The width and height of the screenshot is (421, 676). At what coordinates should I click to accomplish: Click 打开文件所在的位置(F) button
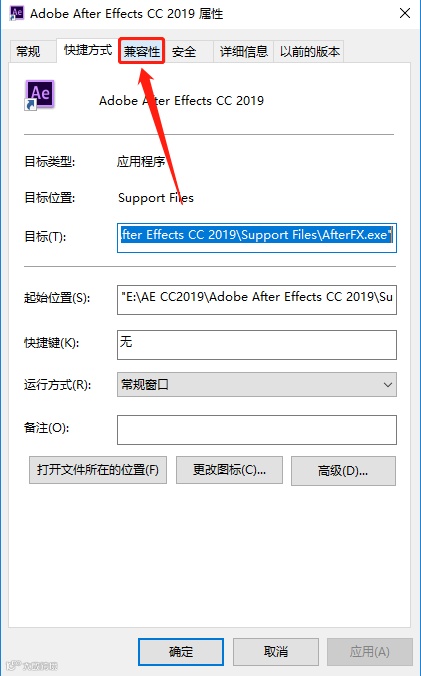tap(98, 470)
